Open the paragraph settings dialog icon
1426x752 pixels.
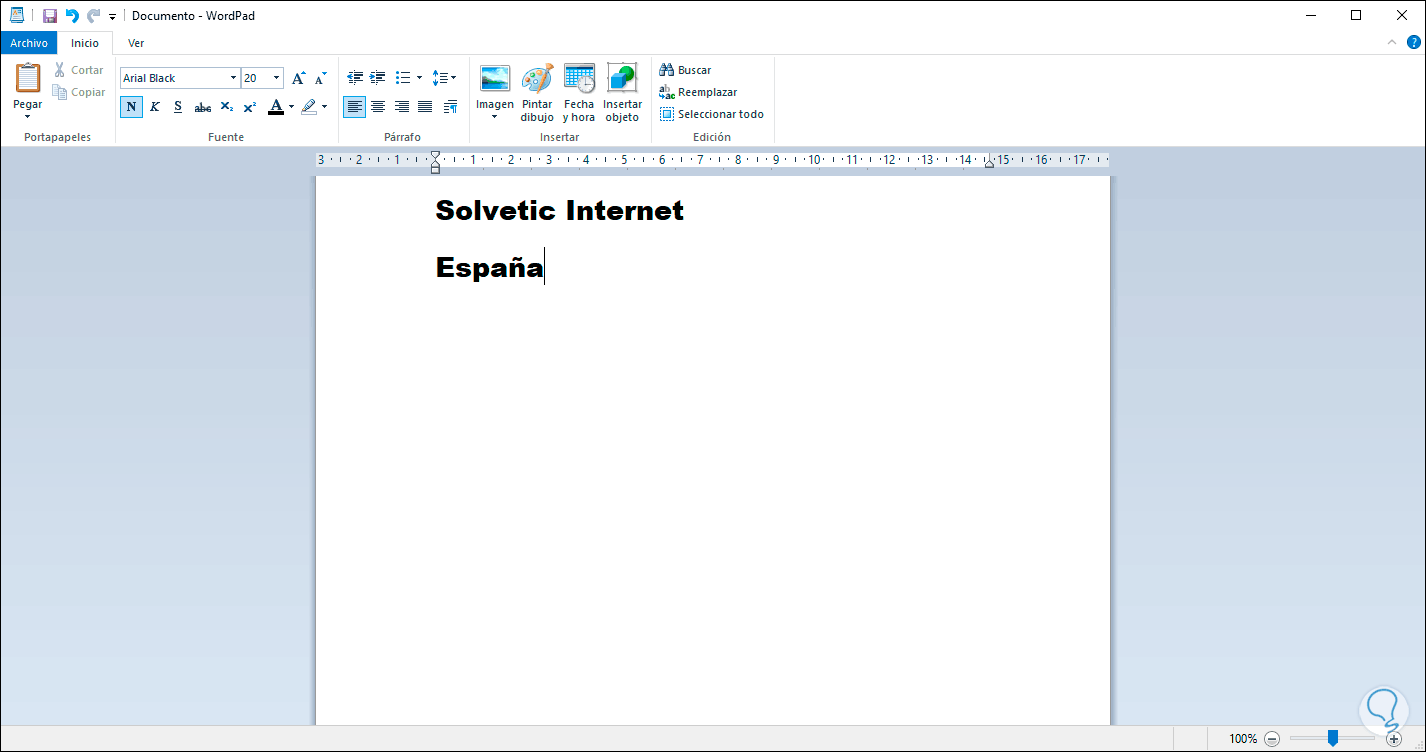[450, 107]
